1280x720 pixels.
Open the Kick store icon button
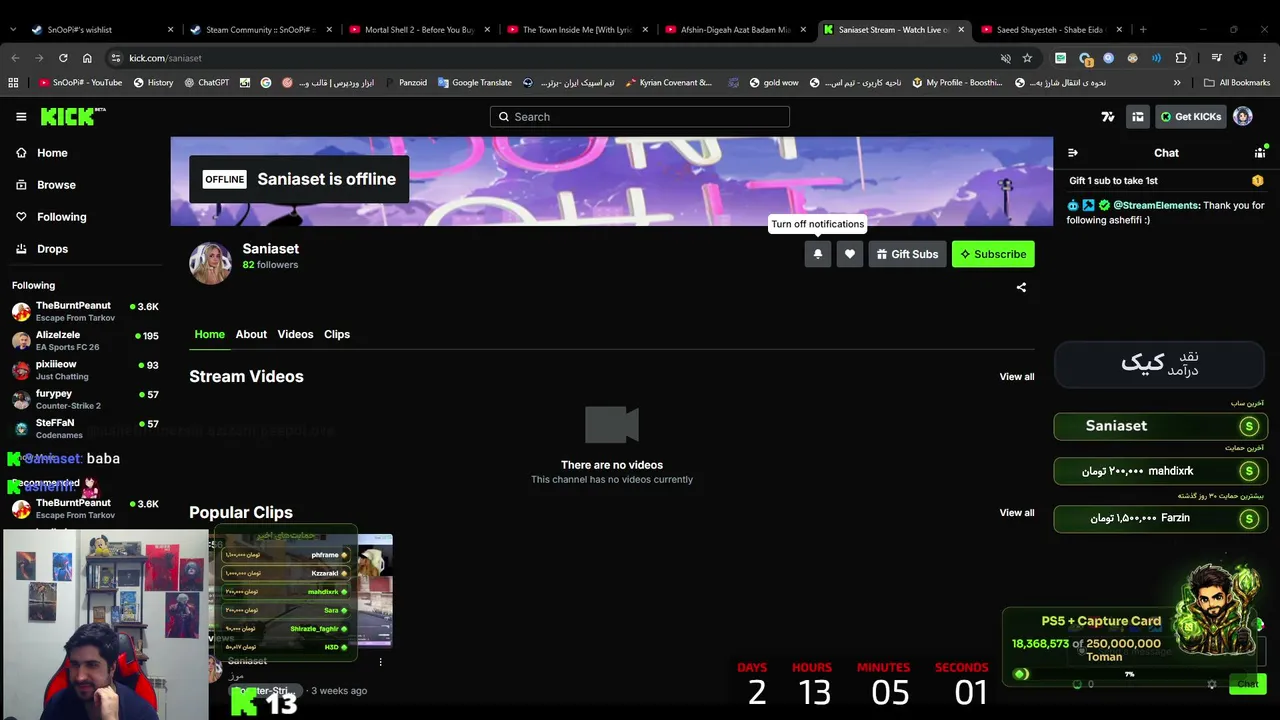coord(1138,117)
